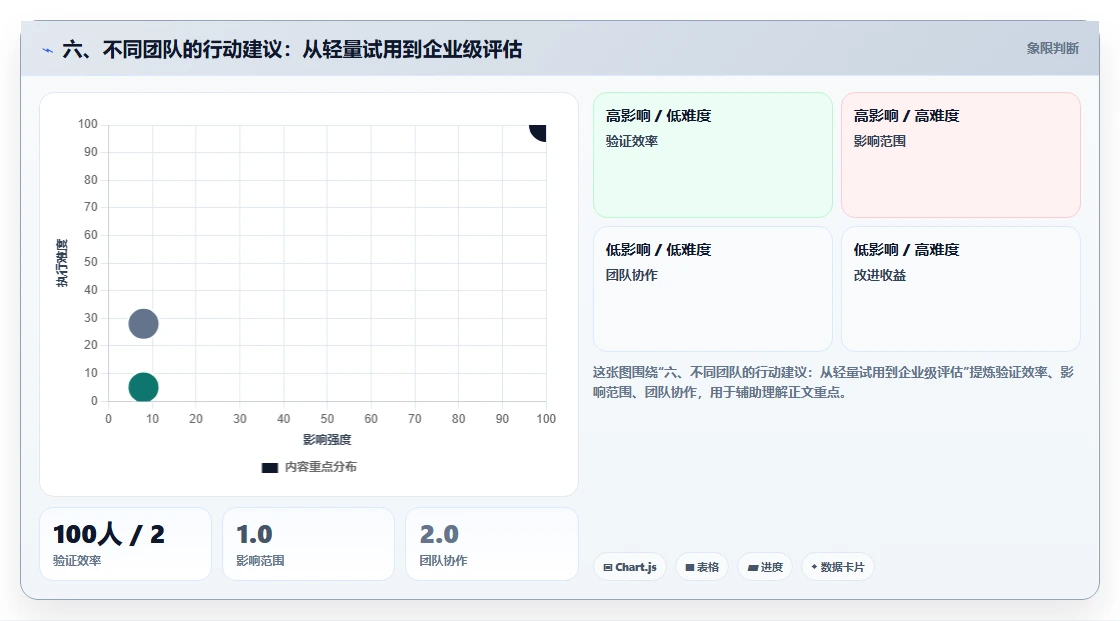
Task: Click the Chart.js tag chip
Action: (x=630, y=567)
